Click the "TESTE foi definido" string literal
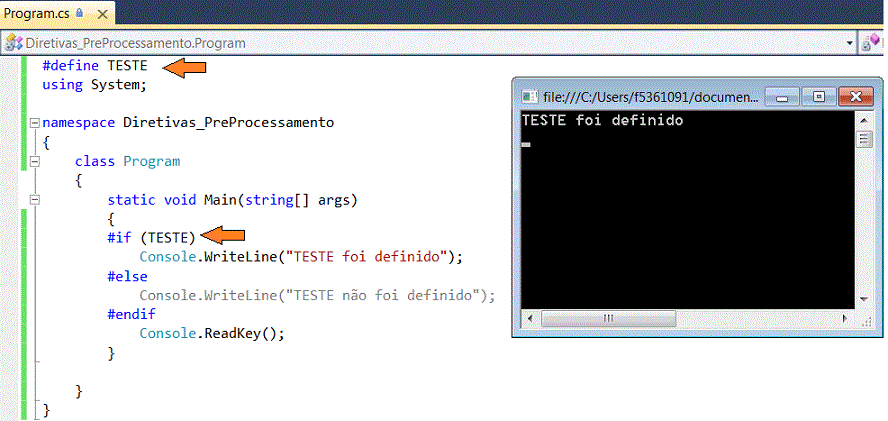 (x=367, y=257)
